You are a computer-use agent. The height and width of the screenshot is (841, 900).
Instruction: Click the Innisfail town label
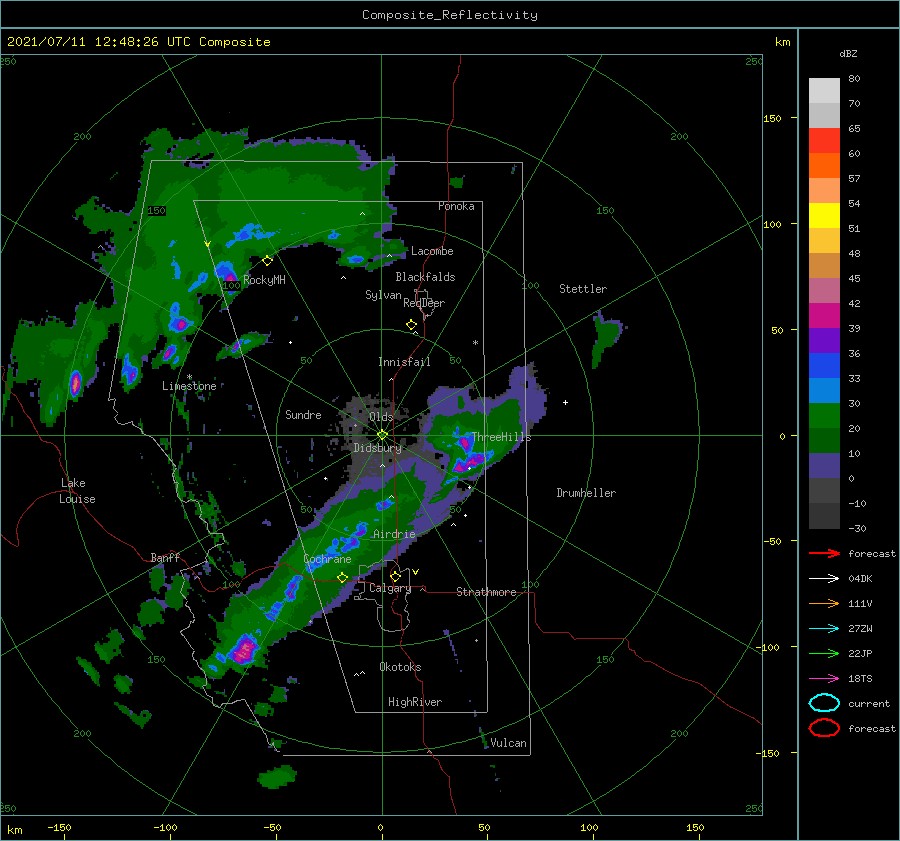point(404,362)
